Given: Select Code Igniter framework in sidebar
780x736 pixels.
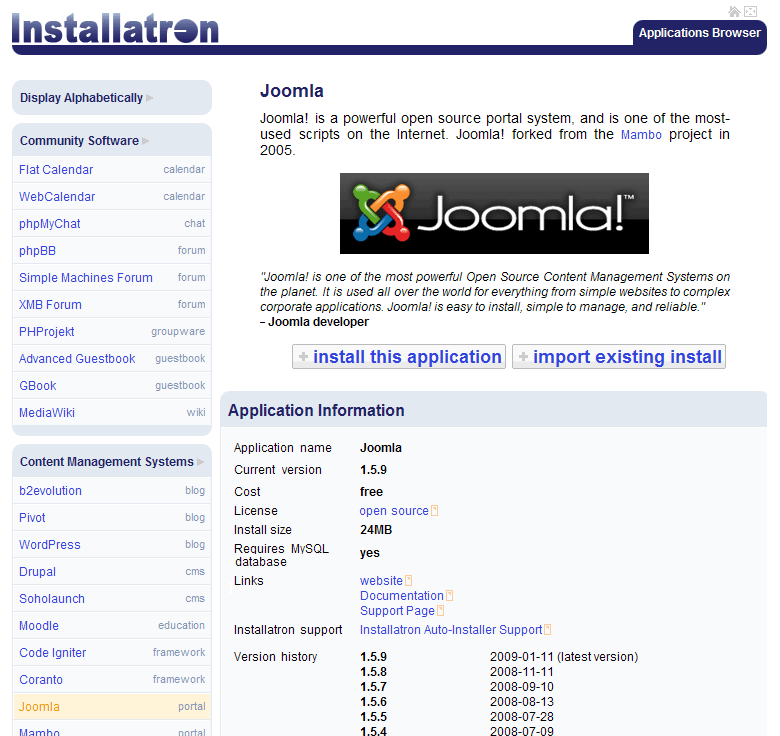Looking at the screenshot, I should pyautogui.click(x=112, y=652).
